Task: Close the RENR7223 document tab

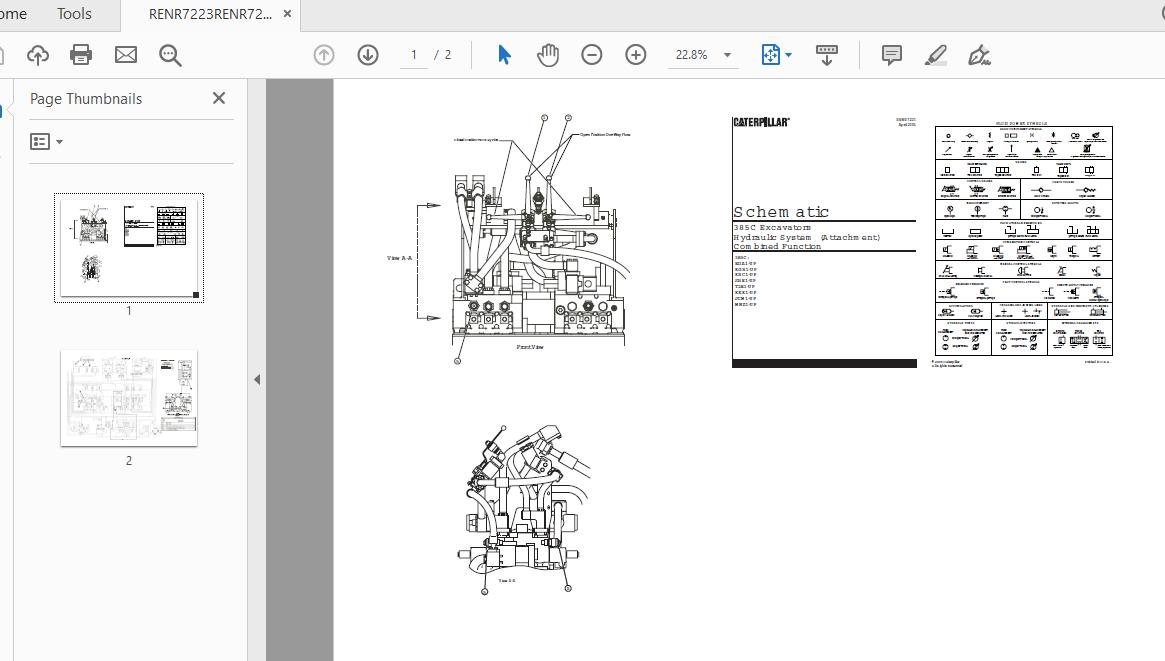Action: click(x=288, y=14)
